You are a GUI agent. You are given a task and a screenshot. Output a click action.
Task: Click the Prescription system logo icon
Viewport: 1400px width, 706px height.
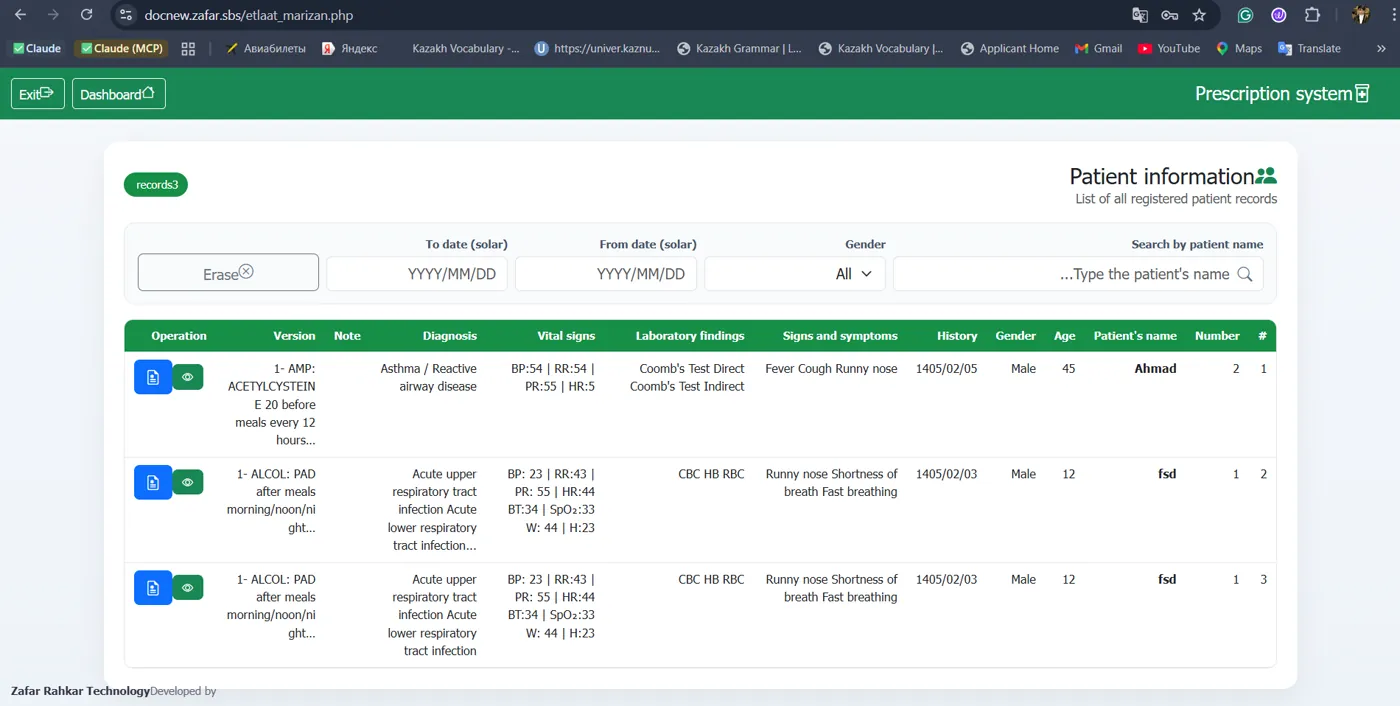[1362, 94]
